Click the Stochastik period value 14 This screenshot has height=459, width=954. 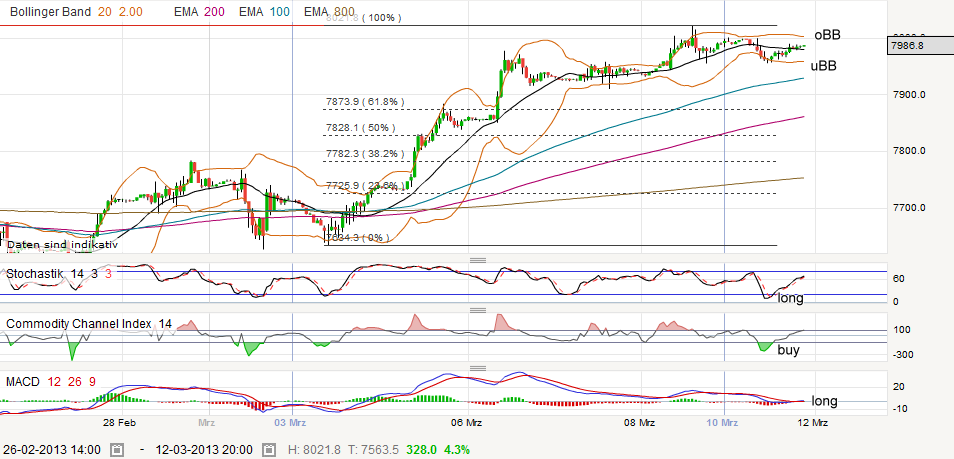(77, 274)
